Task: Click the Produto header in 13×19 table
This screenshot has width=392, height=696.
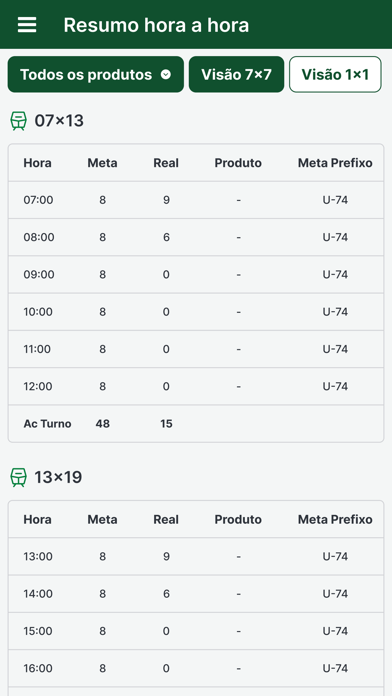Action: tap(238, 519)
